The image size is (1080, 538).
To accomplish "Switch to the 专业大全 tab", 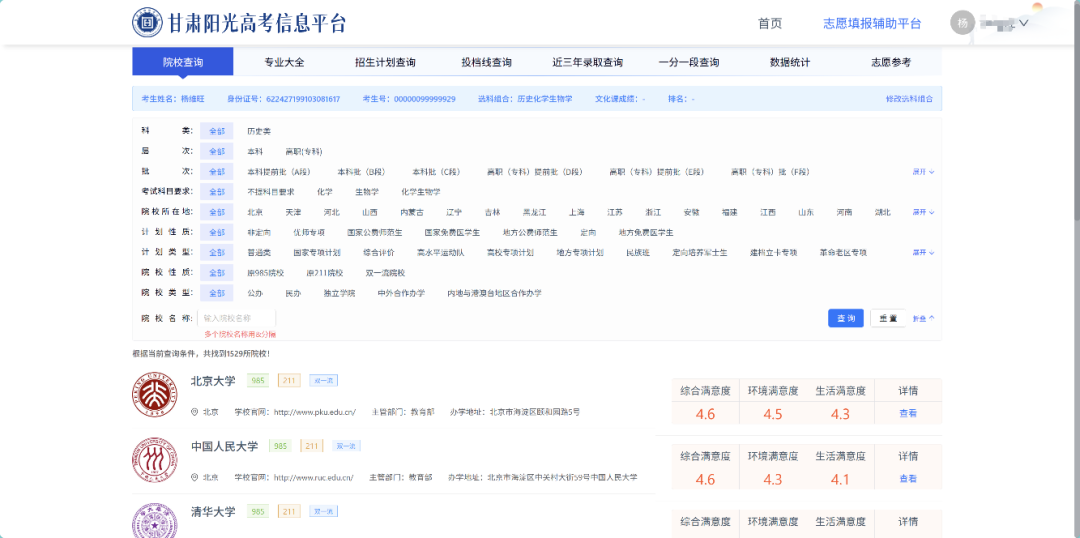I will point(284,62).
